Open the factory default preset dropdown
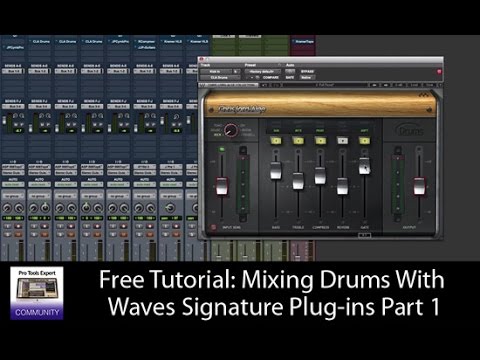This screenshot has width=480, height=360. click(263, 71)
